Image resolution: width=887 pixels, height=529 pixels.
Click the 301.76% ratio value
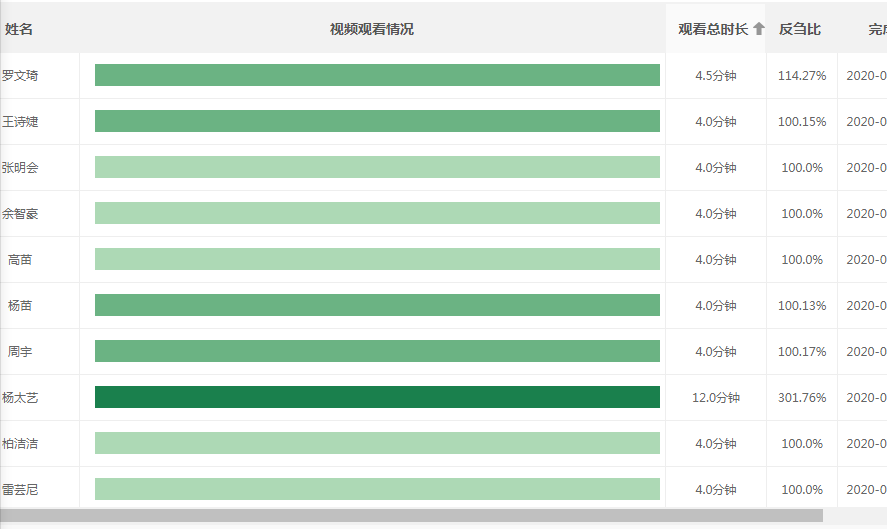802,397
